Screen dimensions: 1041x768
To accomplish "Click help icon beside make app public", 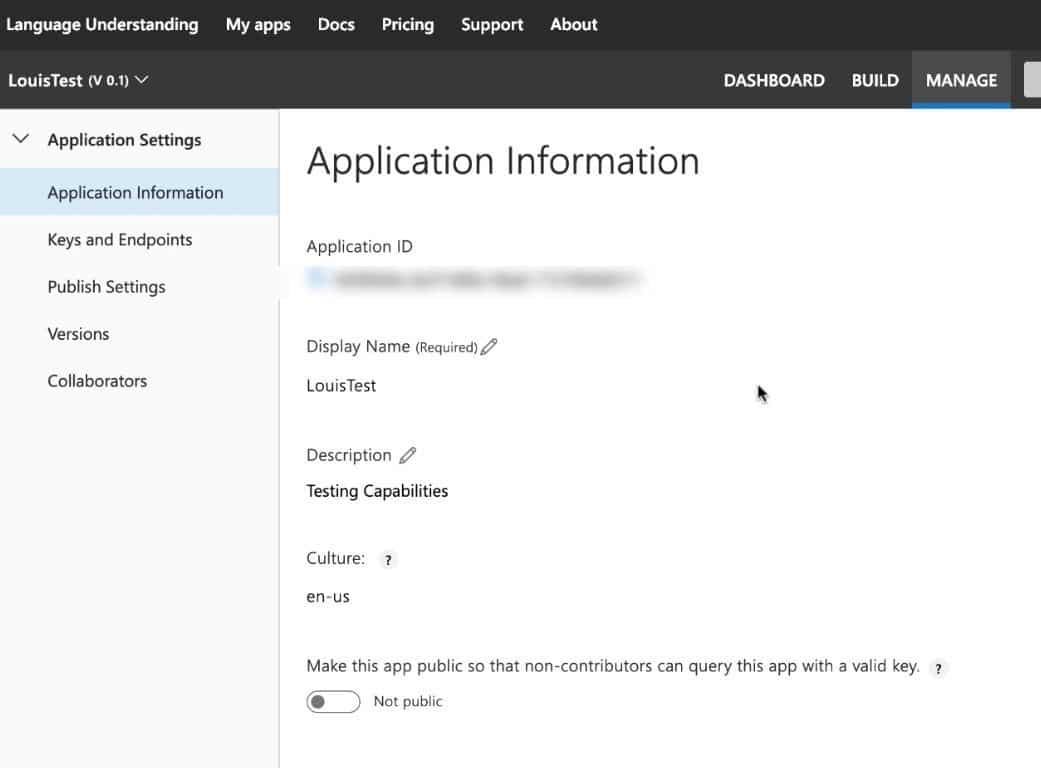I will [x=937, y=668].
